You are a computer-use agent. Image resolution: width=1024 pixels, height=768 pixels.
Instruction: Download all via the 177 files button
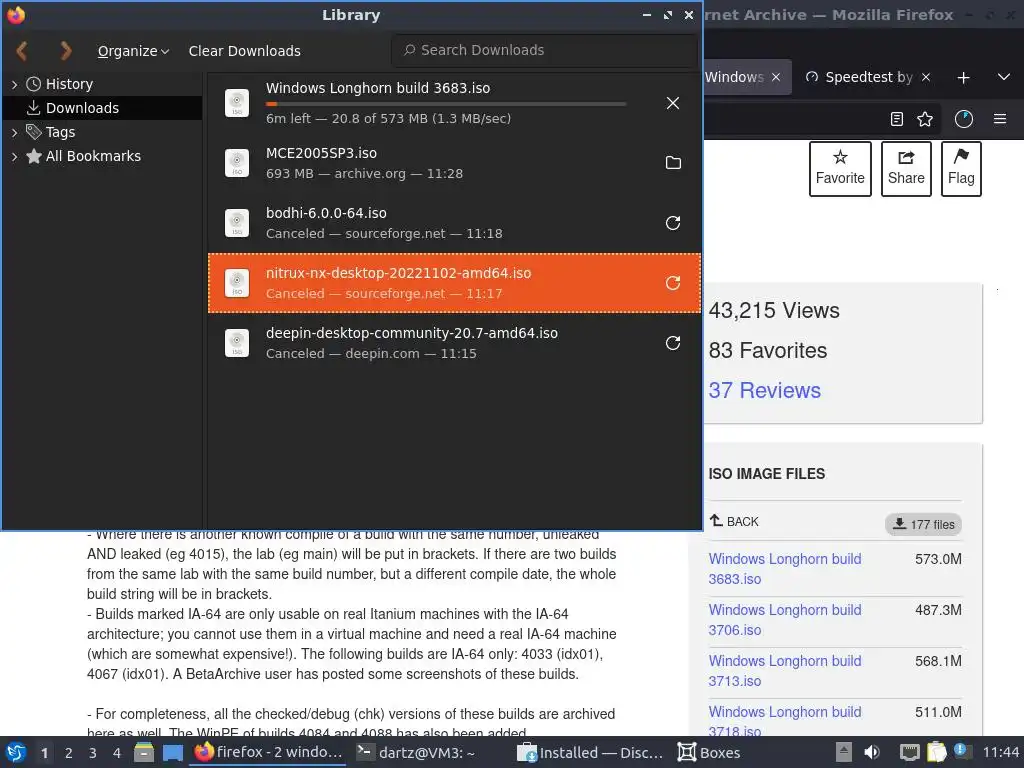923,524
